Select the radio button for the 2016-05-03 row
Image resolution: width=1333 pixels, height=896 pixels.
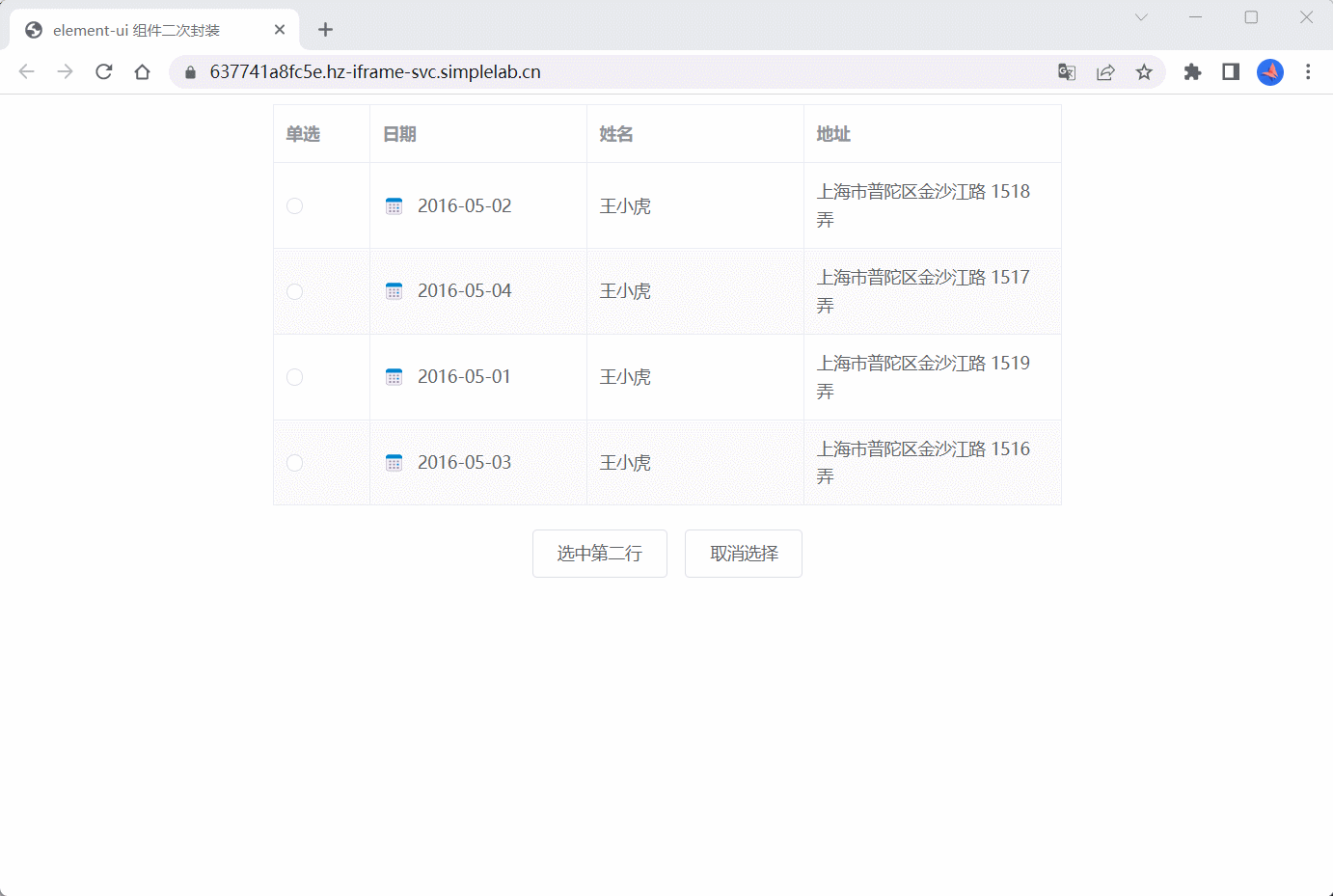point(295,463)
